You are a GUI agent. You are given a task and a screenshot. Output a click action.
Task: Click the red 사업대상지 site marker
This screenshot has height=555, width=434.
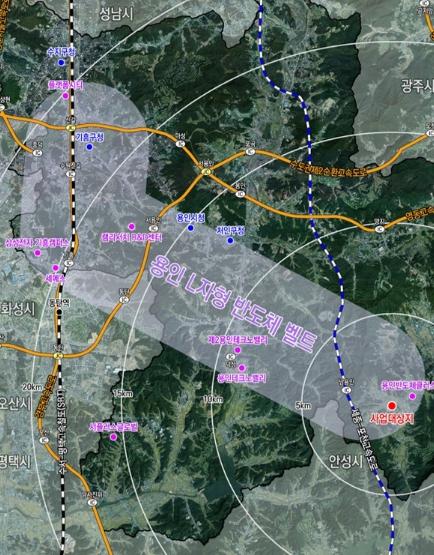click(392, 406)
